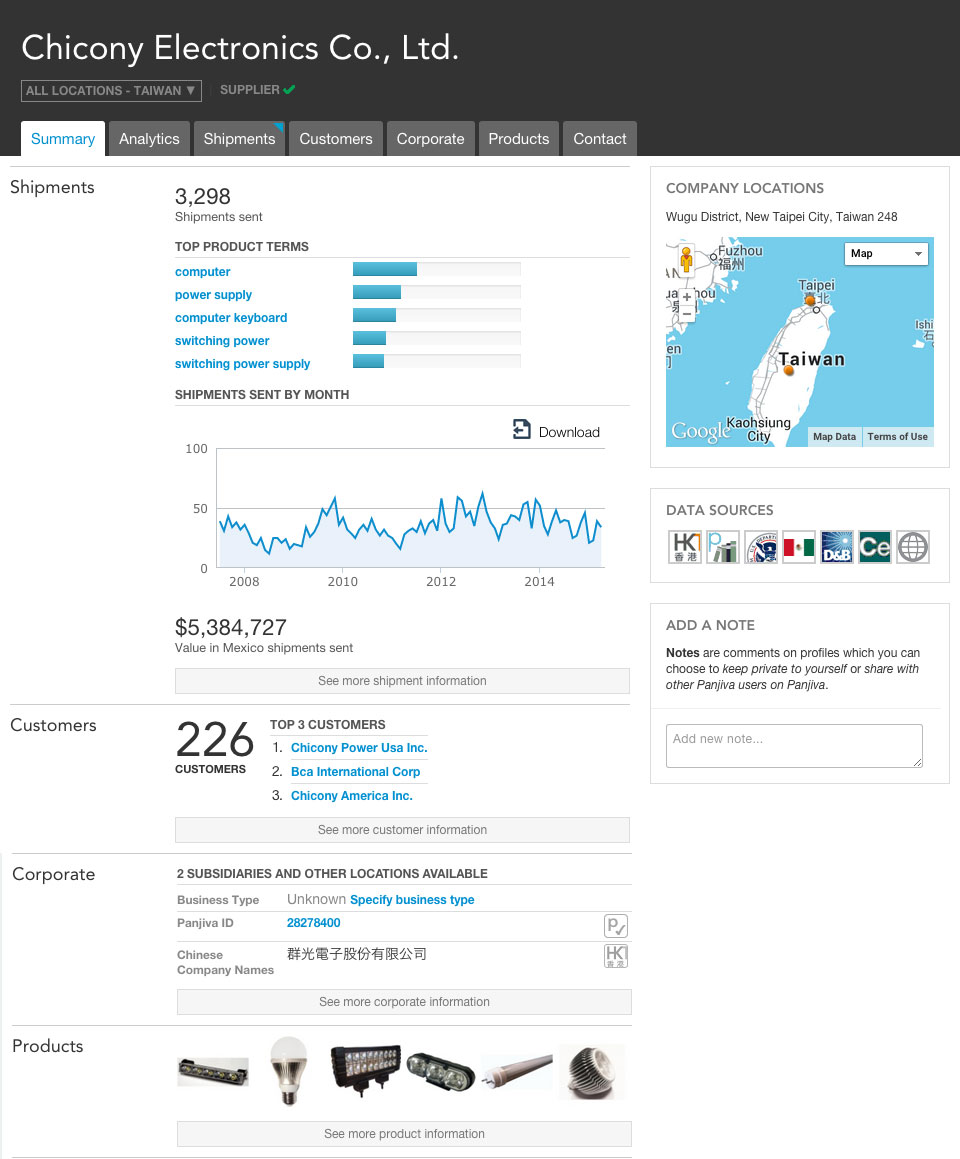Click the Ce data source icon

point(874,547)
